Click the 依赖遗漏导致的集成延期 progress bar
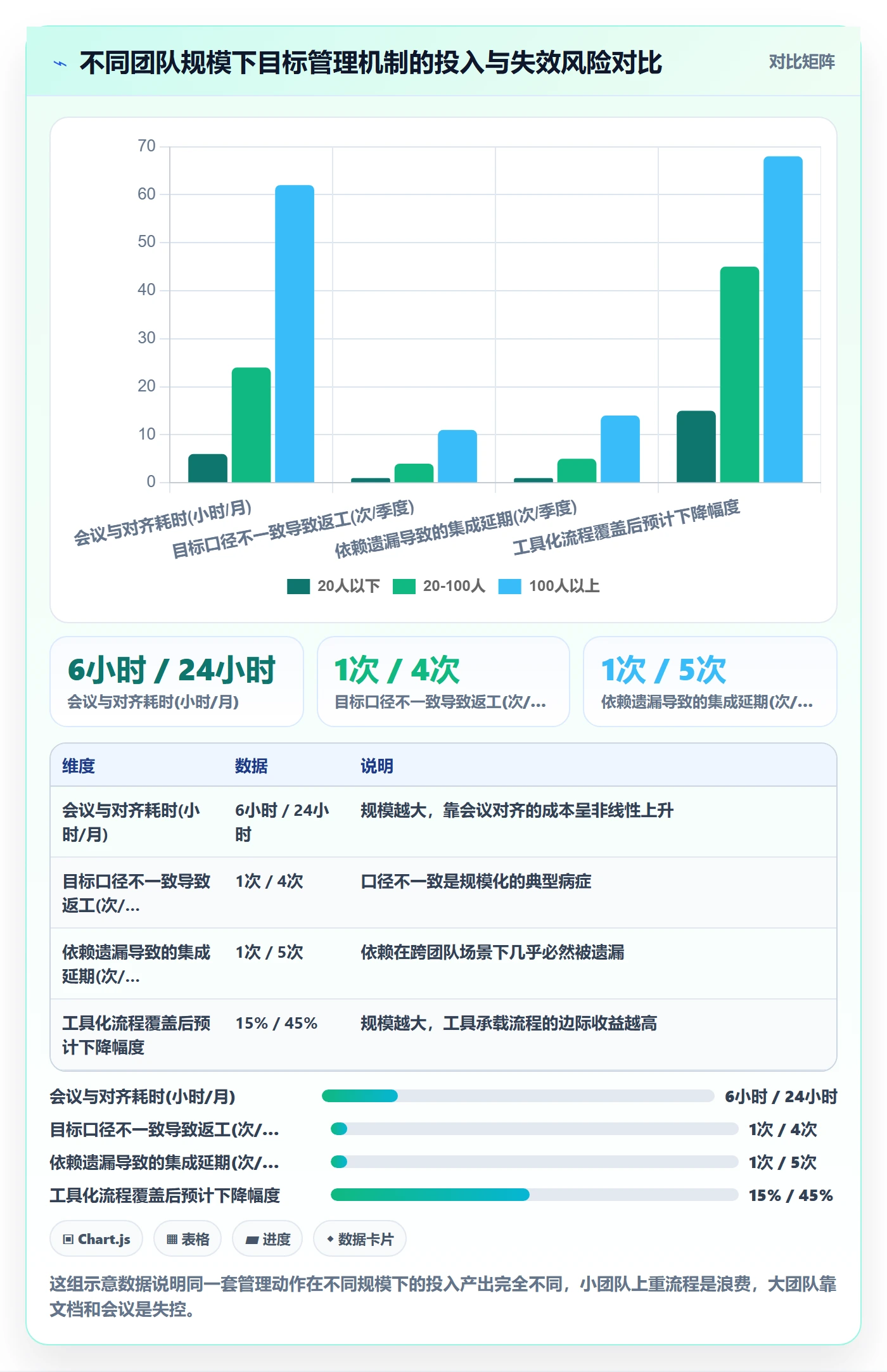This screenshot has height=1372, width=887. pos(535,1162)
